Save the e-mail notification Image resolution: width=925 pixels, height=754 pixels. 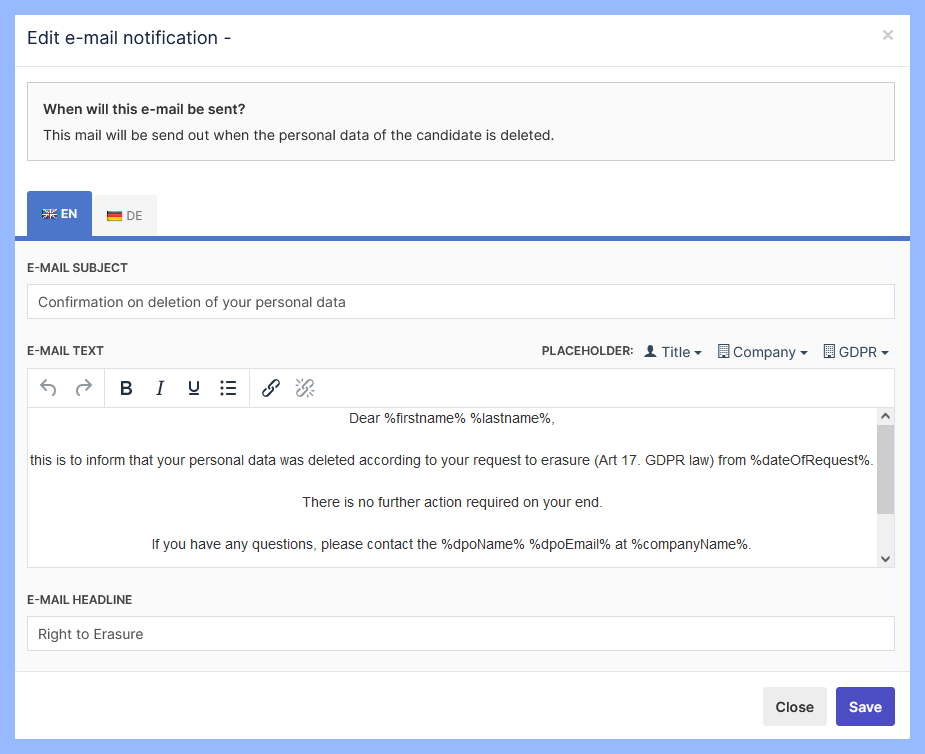(865, 706)
